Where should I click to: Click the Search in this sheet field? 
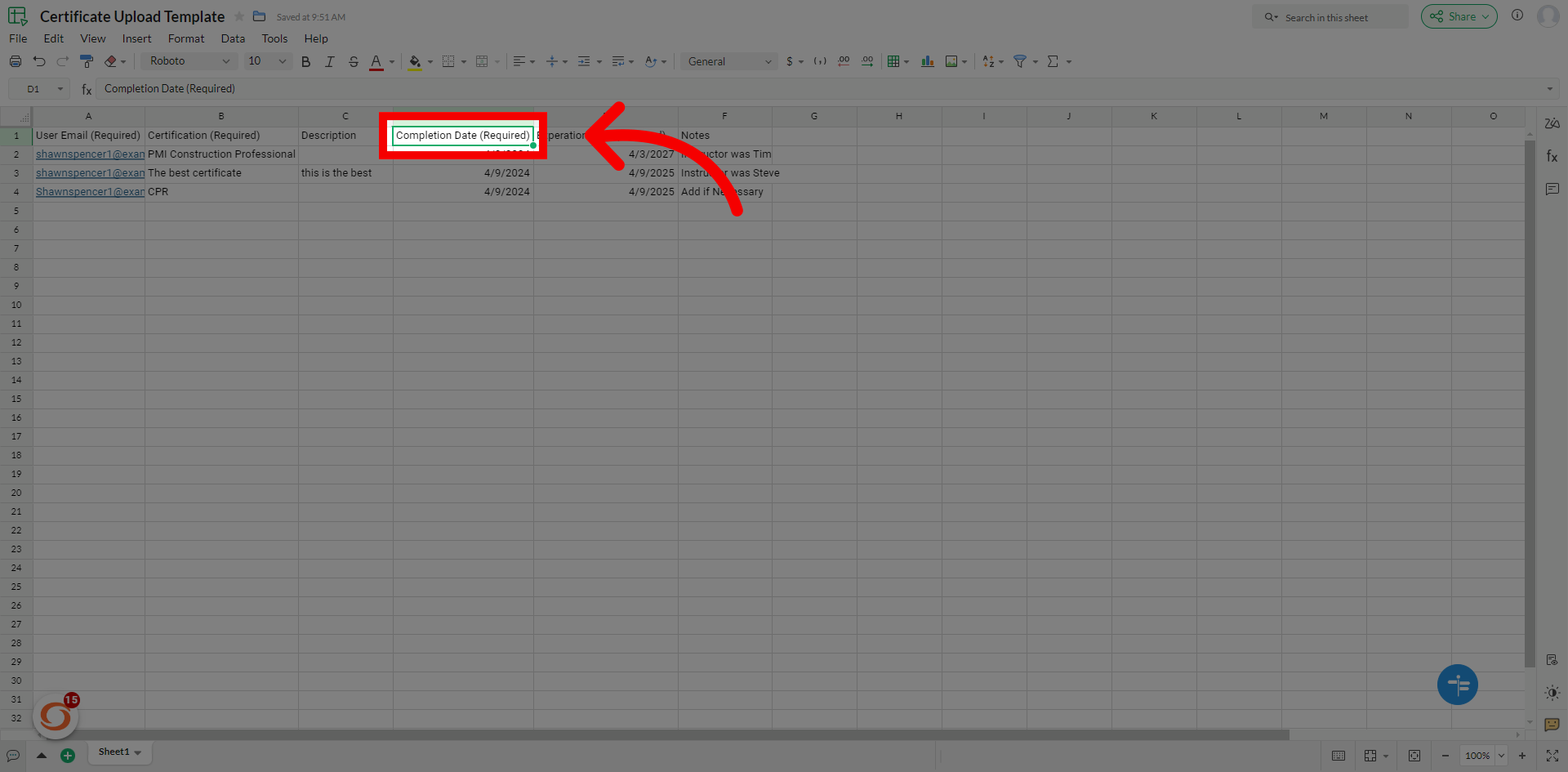1330,17
